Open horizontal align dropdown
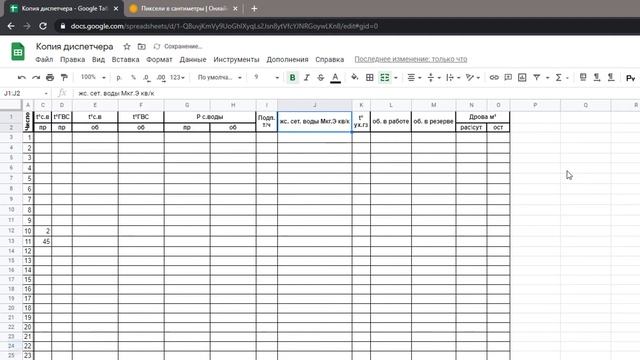Viewport: 640px width, 360px height. (x=414, y=78)
